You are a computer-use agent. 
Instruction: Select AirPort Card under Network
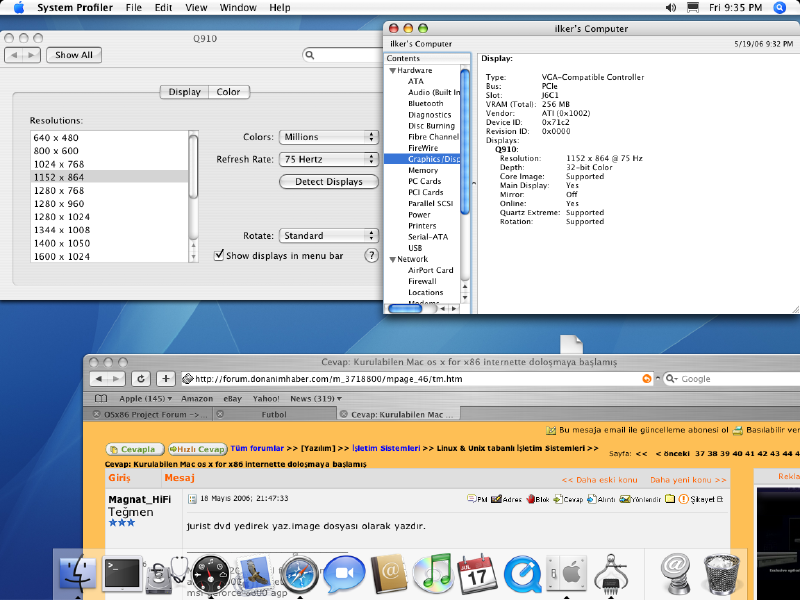430,270
